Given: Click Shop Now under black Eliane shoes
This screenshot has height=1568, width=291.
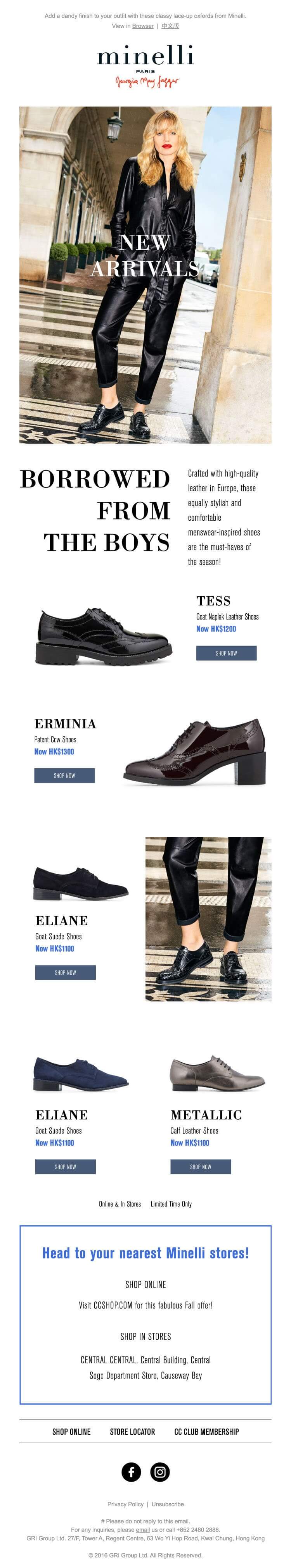Looking at the screenshot, I should (65, 972).
